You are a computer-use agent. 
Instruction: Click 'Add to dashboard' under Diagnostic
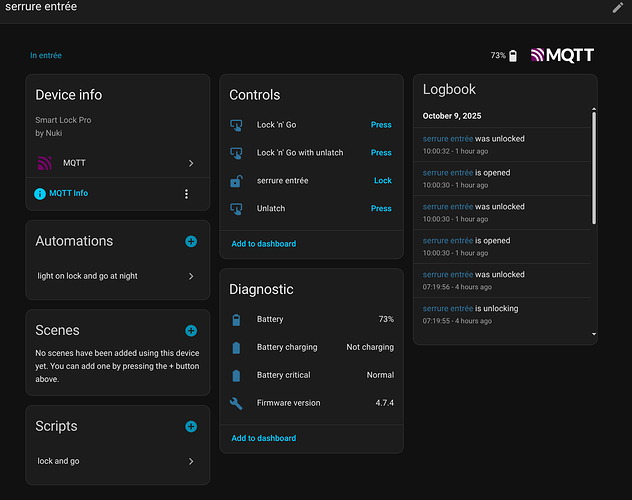point(263,438)
